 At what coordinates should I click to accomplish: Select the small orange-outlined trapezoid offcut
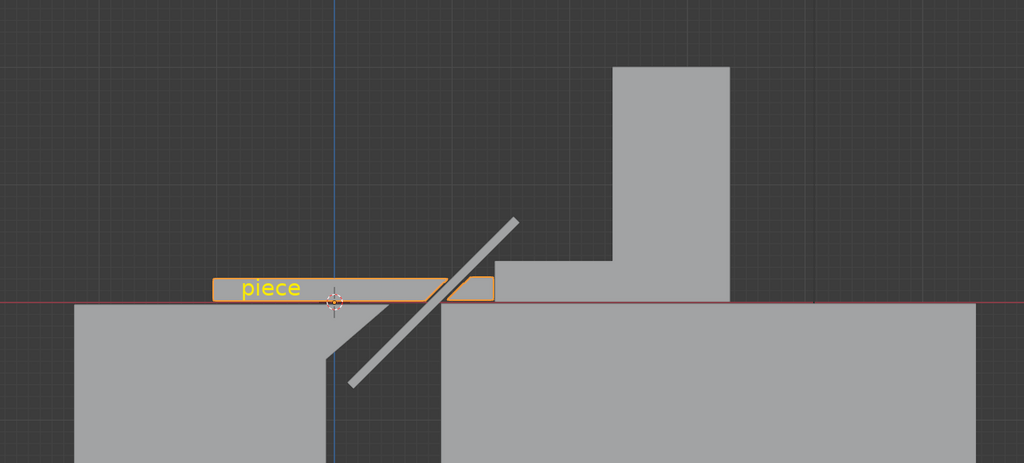[x=475, y=289]
